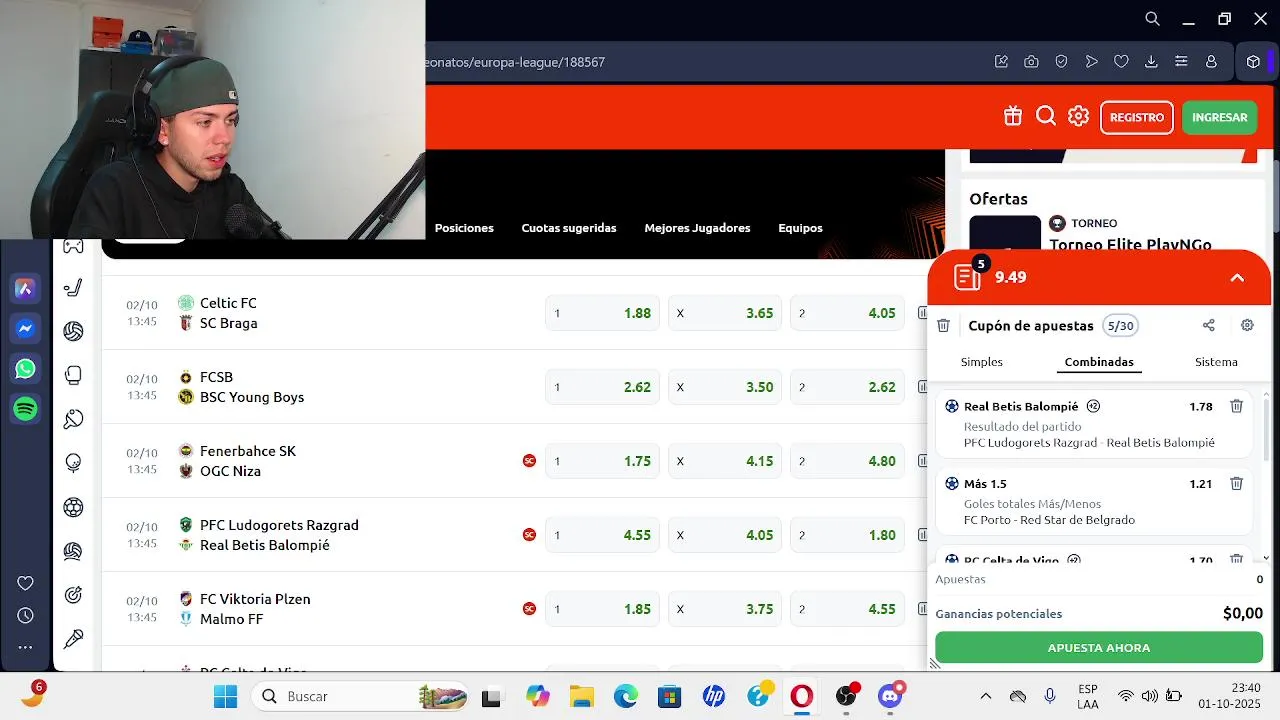Place bet with APUESTA AHORA button

coord(1099,647)
